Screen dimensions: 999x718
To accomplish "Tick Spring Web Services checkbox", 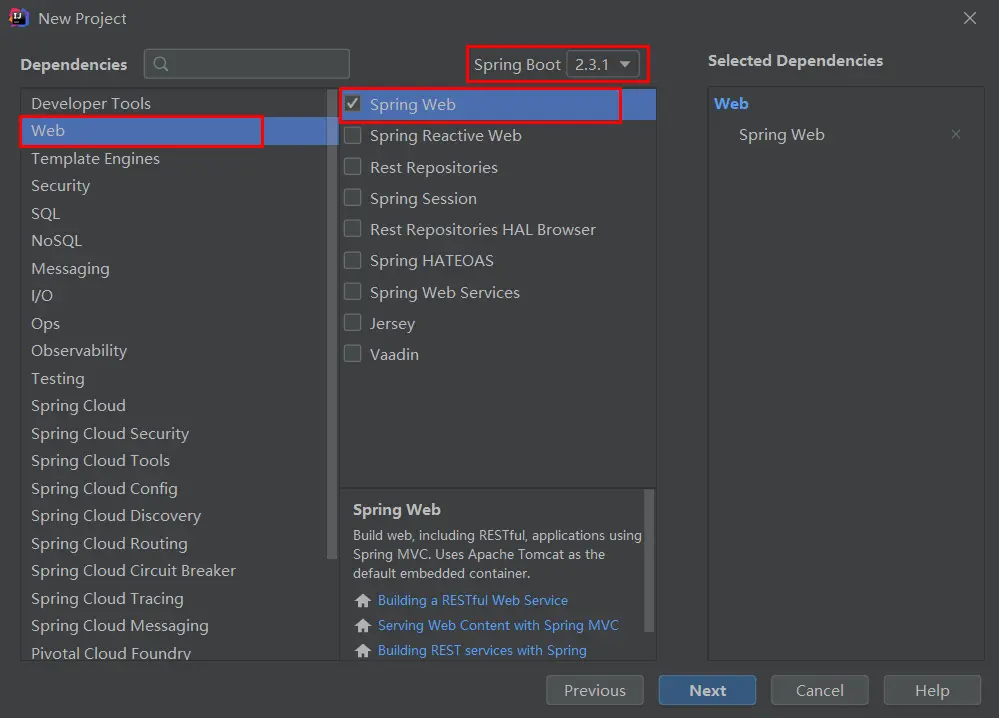I will point(352,291).
